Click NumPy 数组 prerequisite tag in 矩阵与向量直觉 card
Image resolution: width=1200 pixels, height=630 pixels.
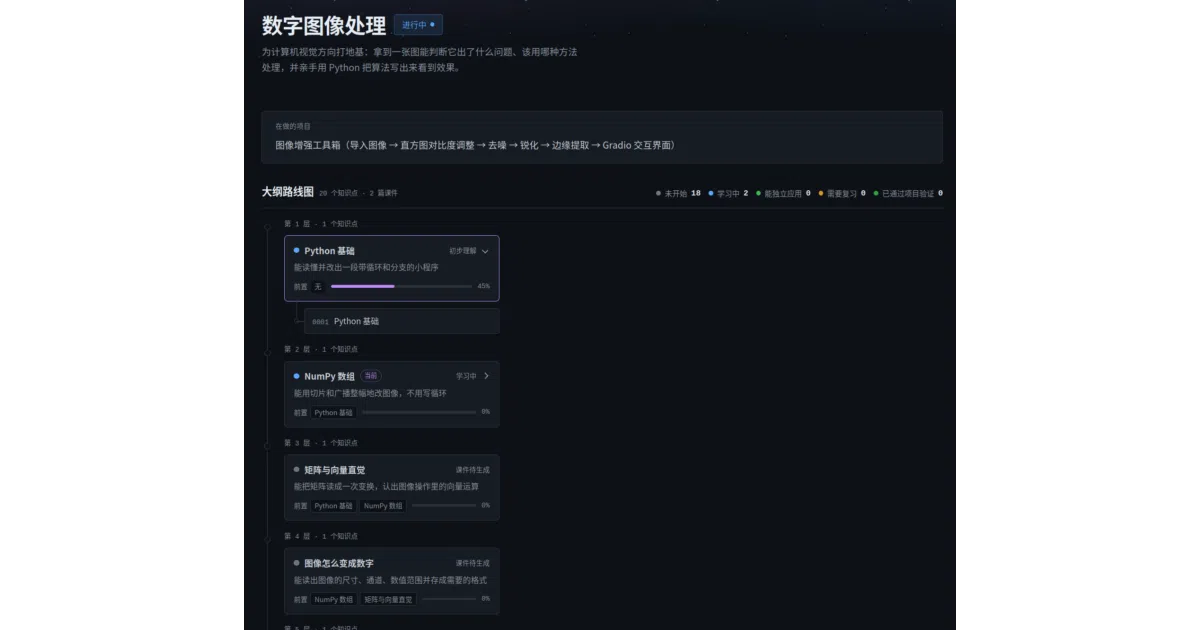pos(383,506)
